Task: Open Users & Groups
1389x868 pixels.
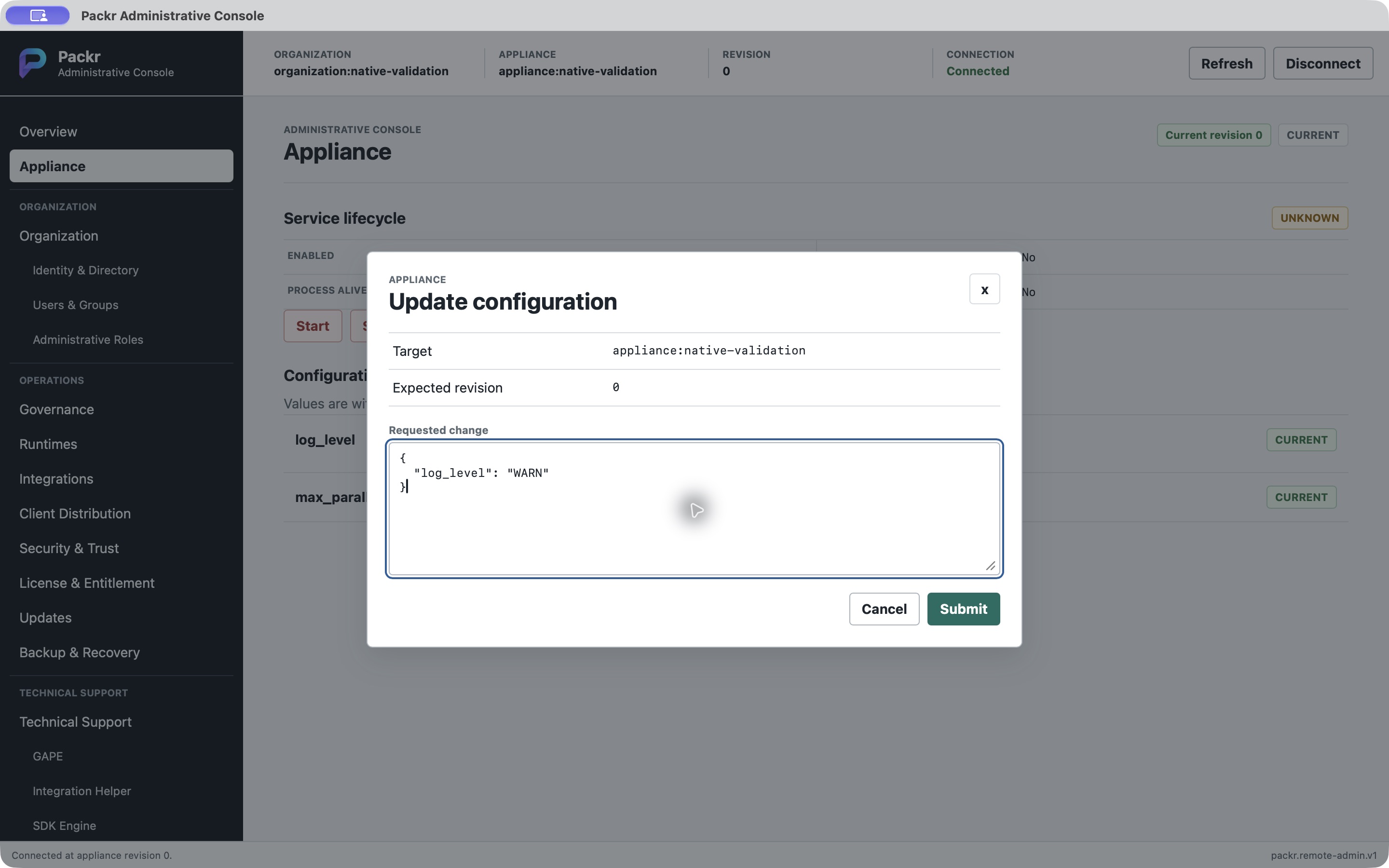Action: click(75, 305)
